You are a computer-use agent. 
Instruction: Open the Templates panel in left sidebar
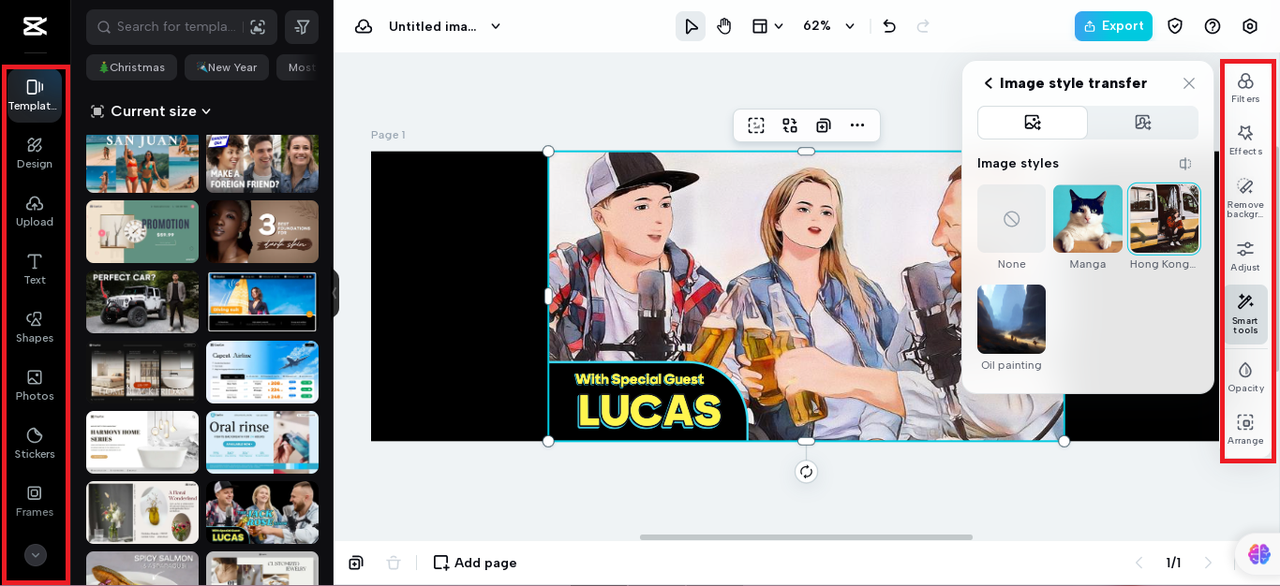(x=35, y=95)
